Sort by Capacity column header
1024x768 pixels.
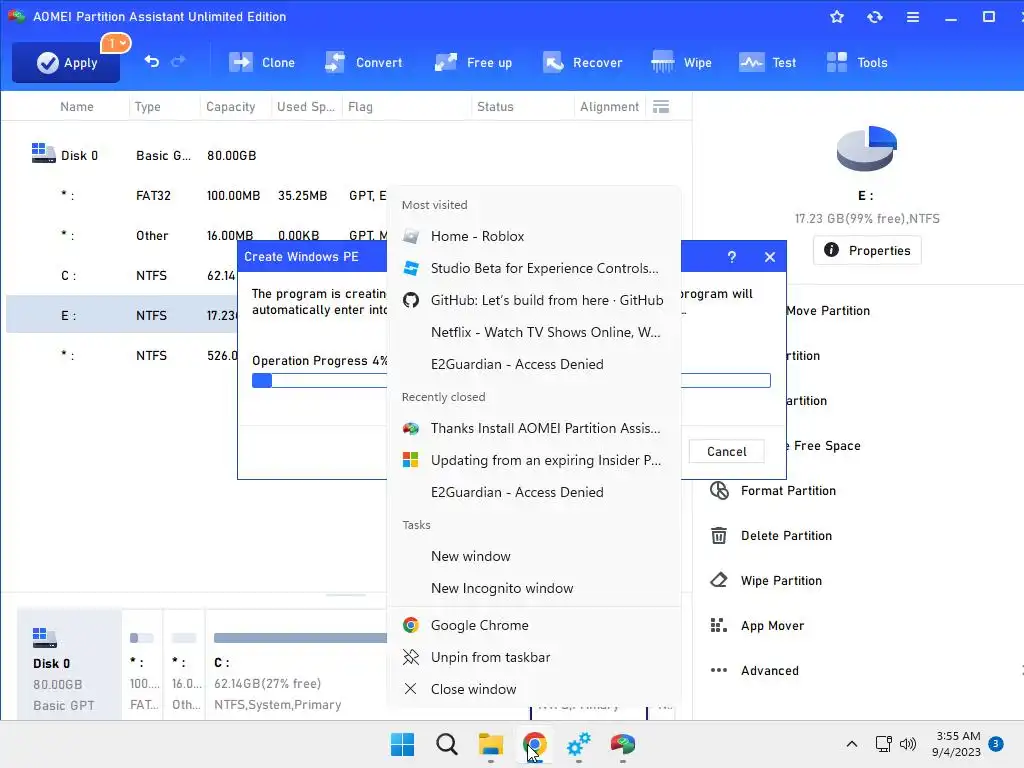pyautogui.click(x=231, y=106)
